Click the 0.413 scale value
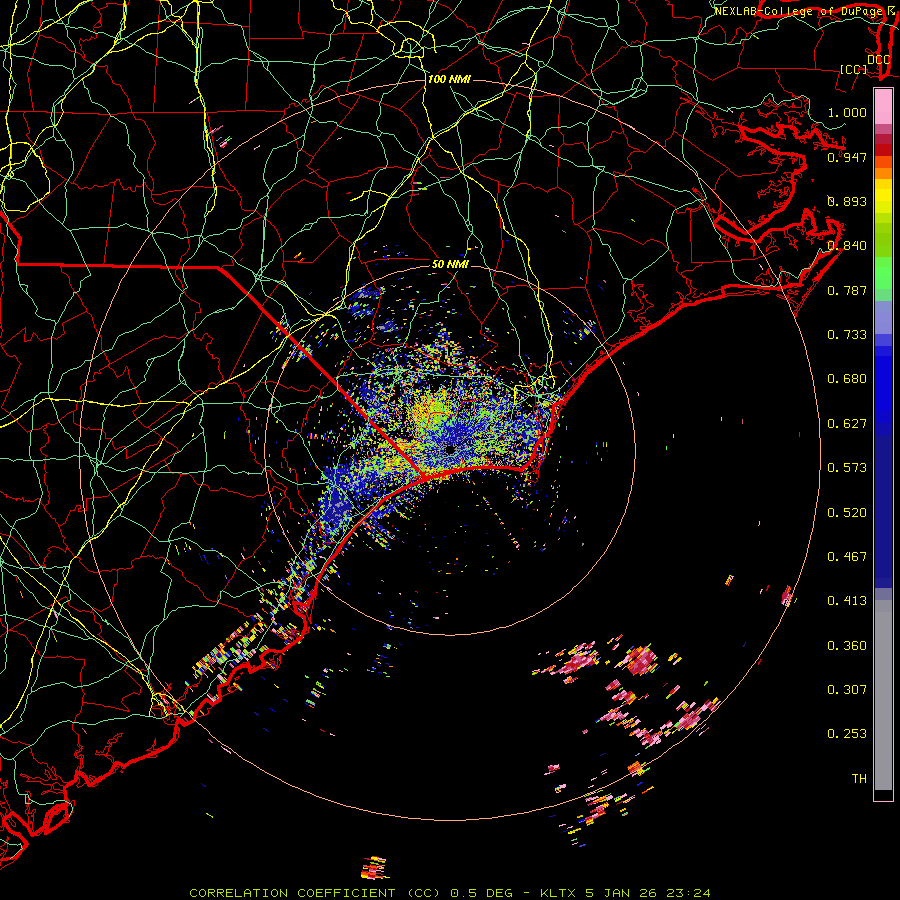Screen dimensions: 900x900 (x=847, y=601)
